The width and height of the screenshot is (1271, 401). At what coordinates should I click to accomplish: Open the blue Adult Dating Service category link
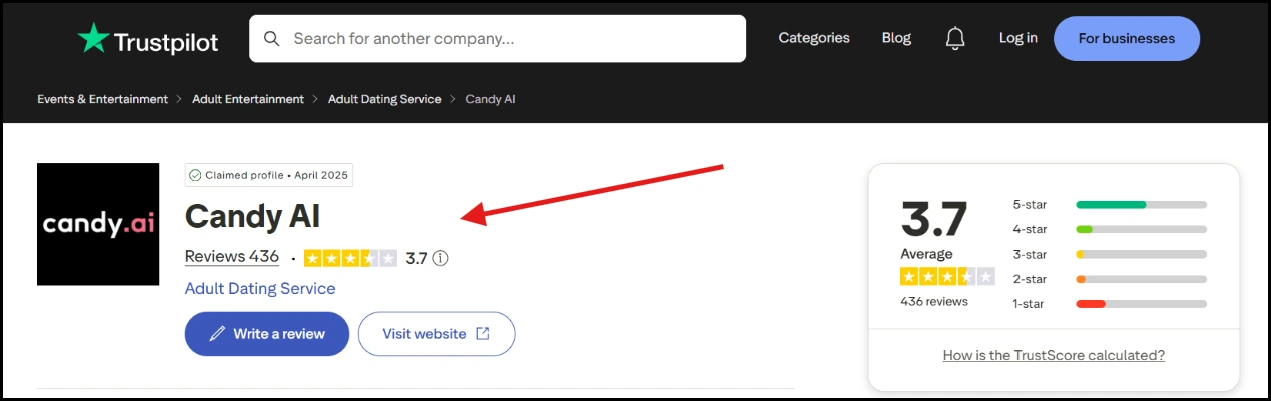coord(260,288)
